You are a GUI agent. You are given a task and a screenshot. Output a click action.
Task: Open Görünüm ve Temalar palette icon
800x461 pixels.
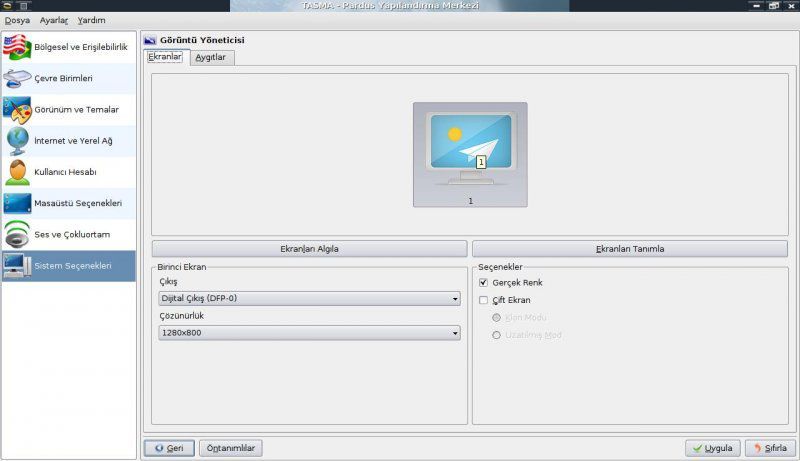coord(17,110)
